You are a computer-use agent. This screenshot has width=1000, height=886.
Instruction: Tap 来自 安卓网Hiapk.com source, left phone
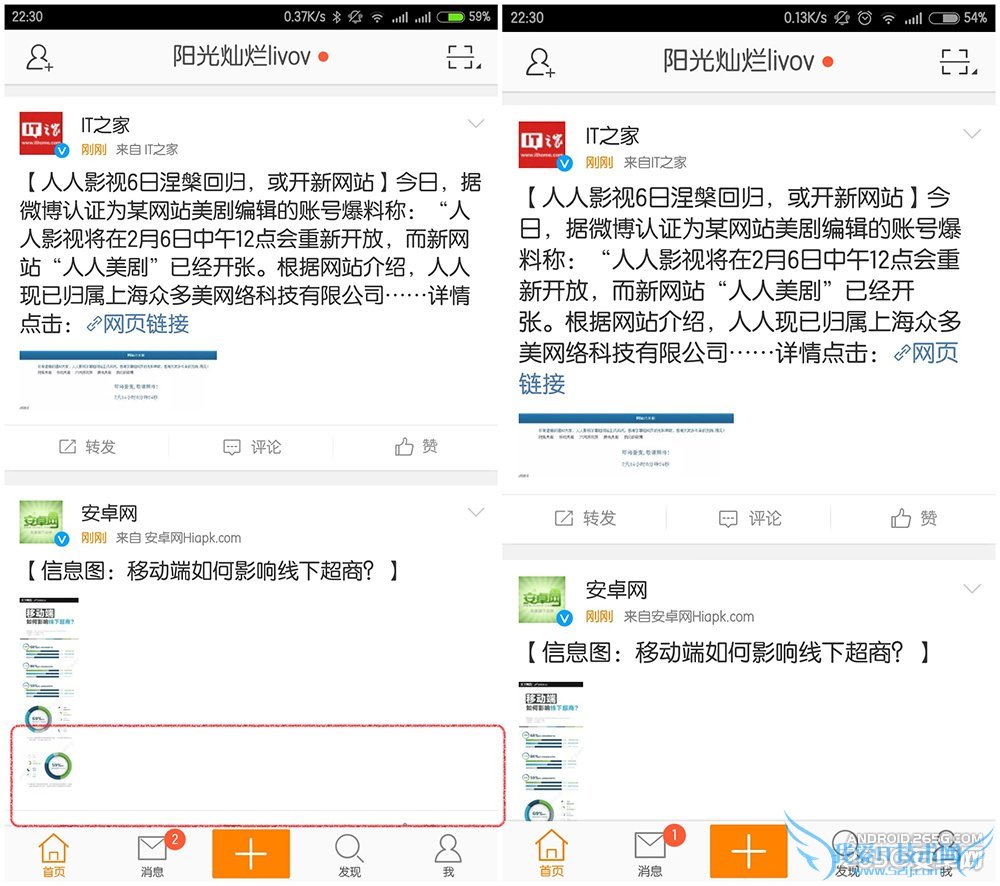click(179, 538)
